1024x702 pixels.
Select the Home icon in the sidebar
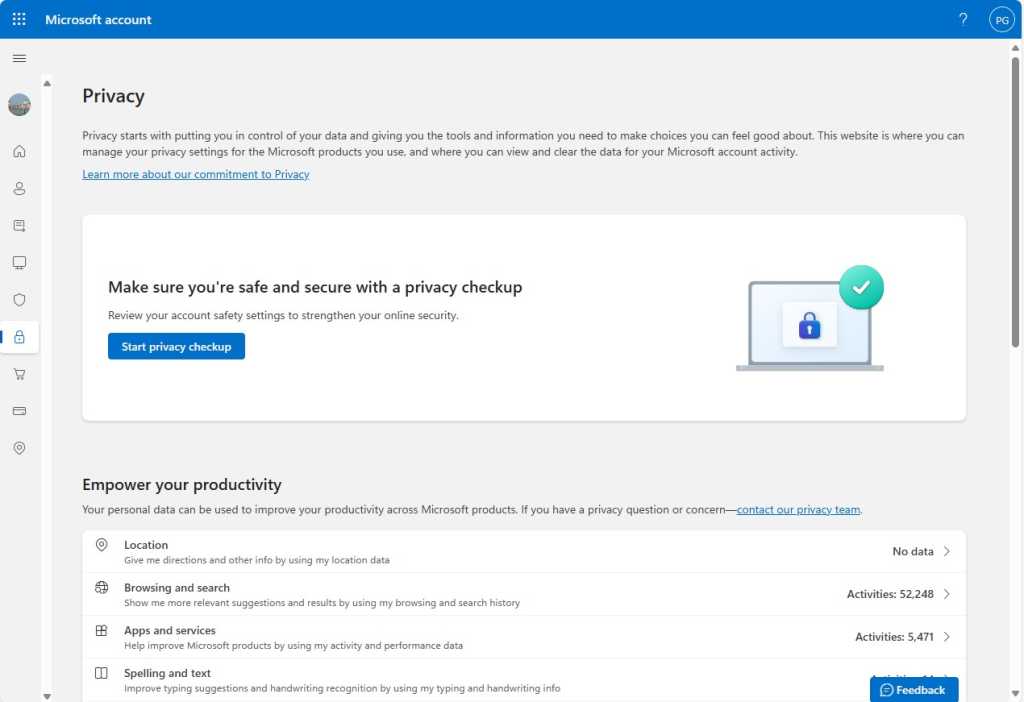coord(18,151)
